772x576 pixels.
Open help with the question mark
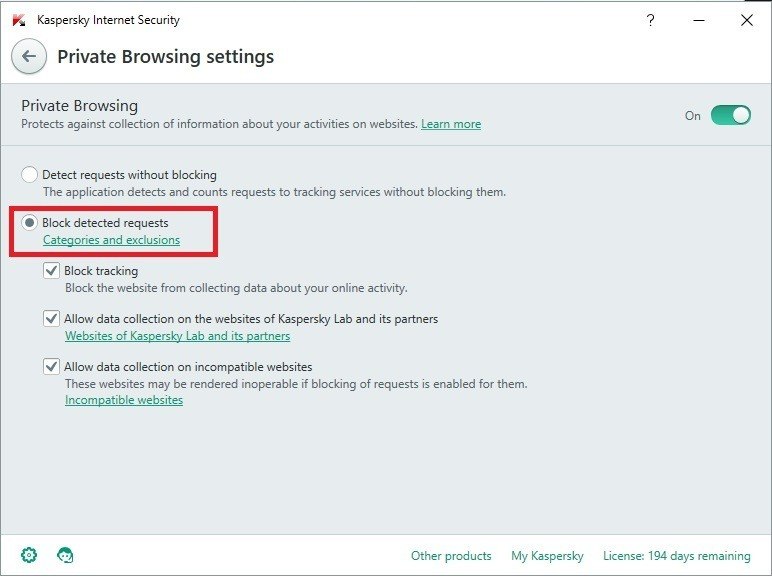[650, 20]
